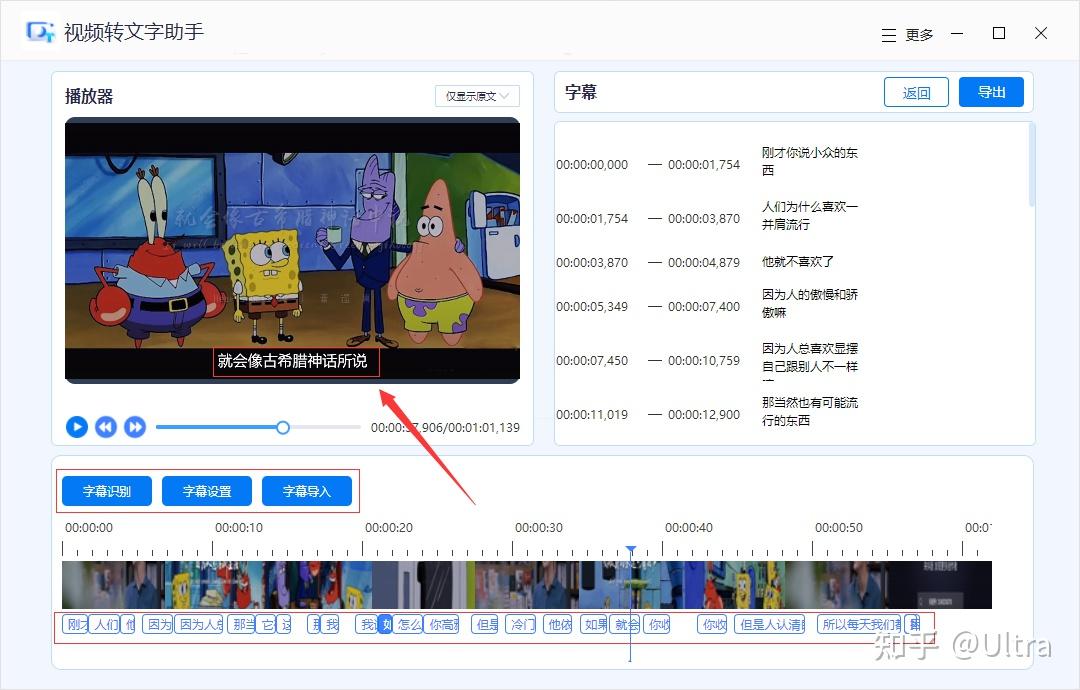
Task: Select timeline subtitle chip 但是 near 00:00:28
Action: click(x=485, y=625)
